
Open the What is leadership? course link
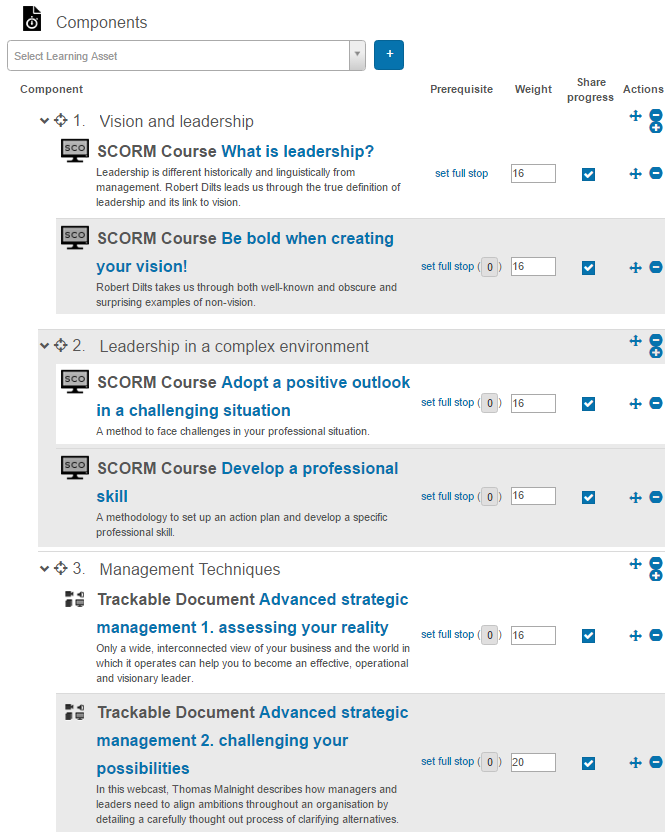297,151
